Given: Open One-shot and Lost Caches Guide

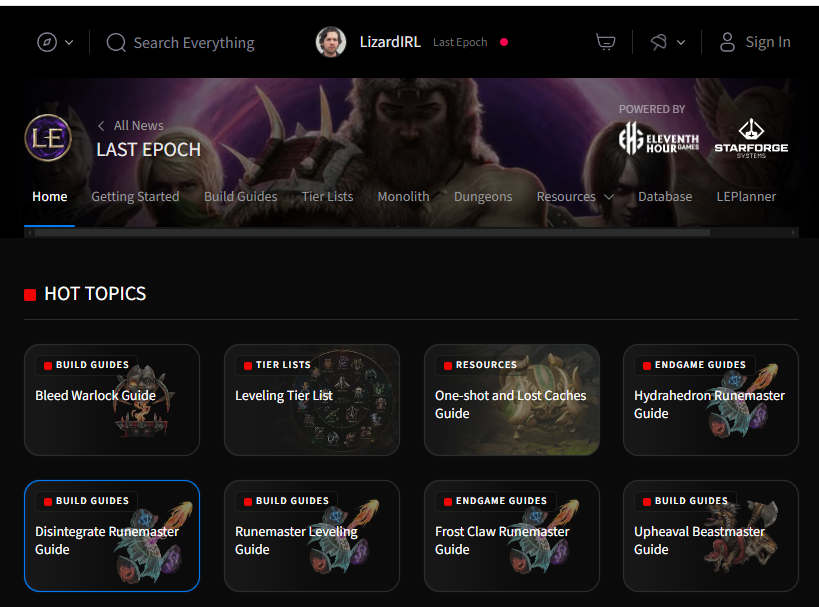Looking at the screenshot, I should (x=512, y=400).
